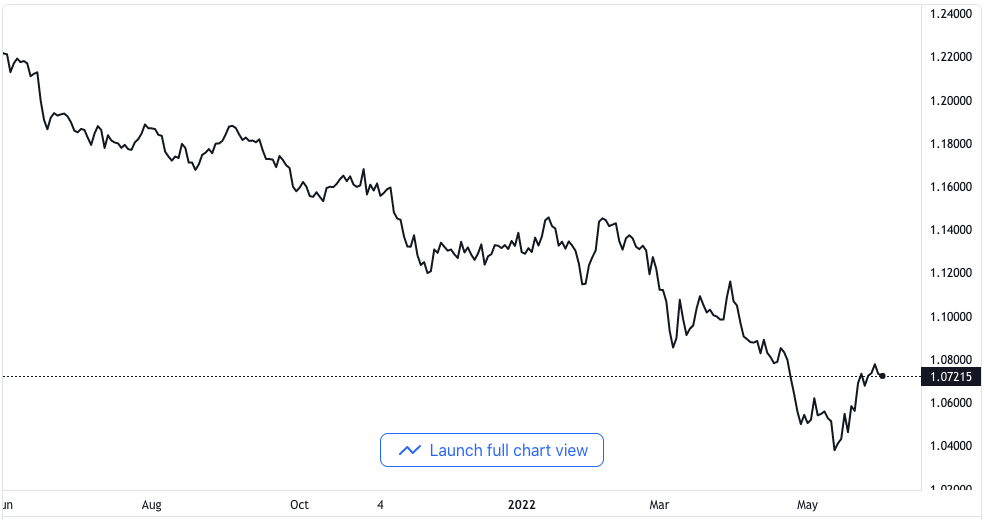
Task: Select the 1.06000 price scale label
Action: (950, 403)
